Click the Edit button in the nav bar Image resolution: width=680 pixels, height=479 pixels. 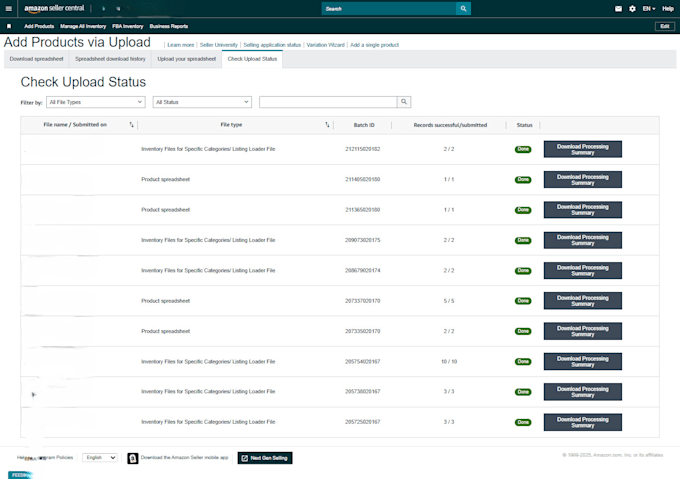click(x=665, y=26)
